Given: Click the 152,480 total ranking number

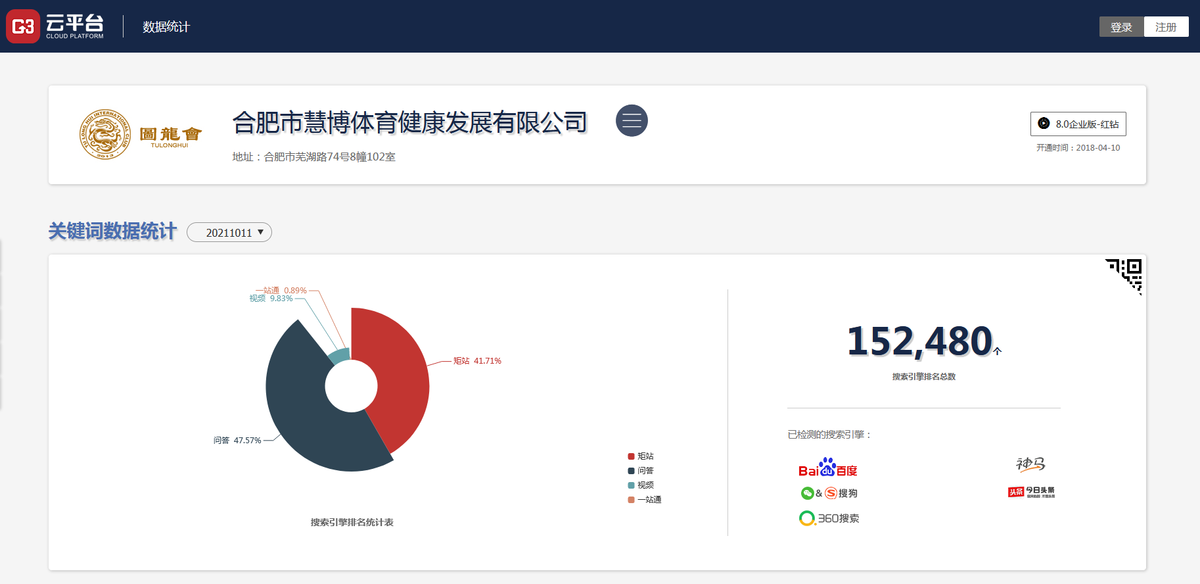Looking at the screenshot, I should tap(920, 341).
